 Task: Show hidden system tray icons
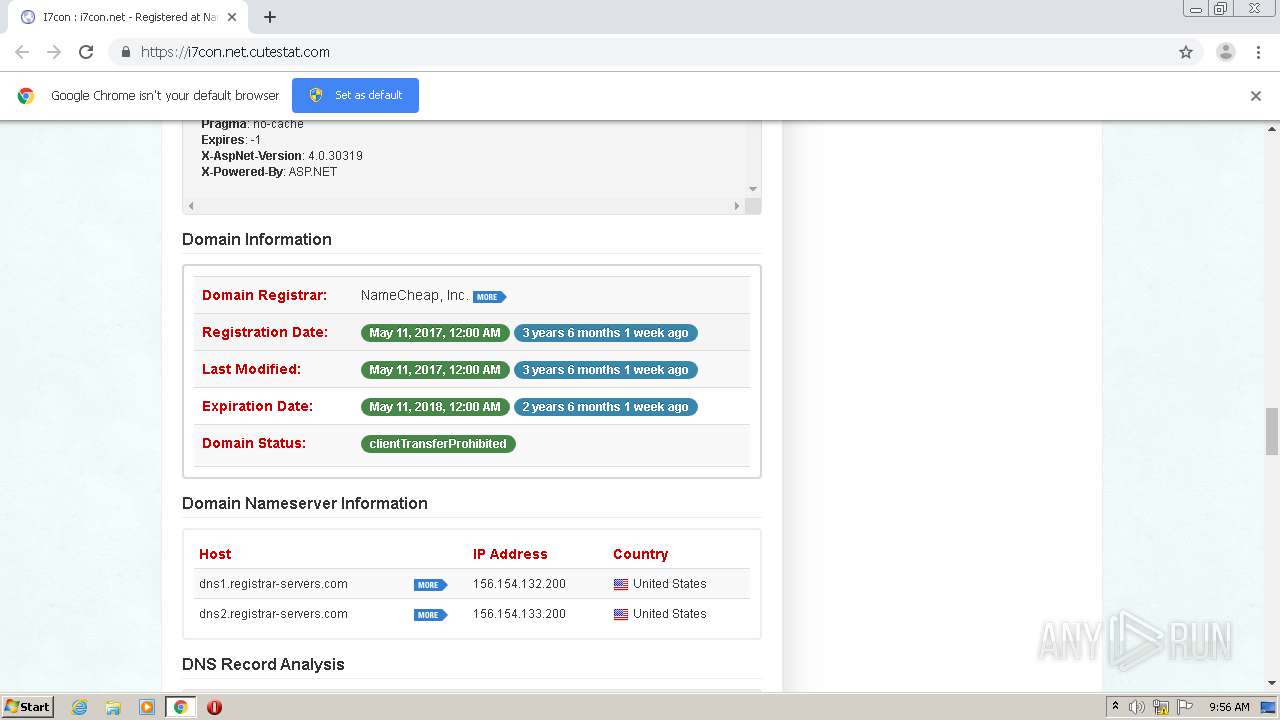[1115, 707]
